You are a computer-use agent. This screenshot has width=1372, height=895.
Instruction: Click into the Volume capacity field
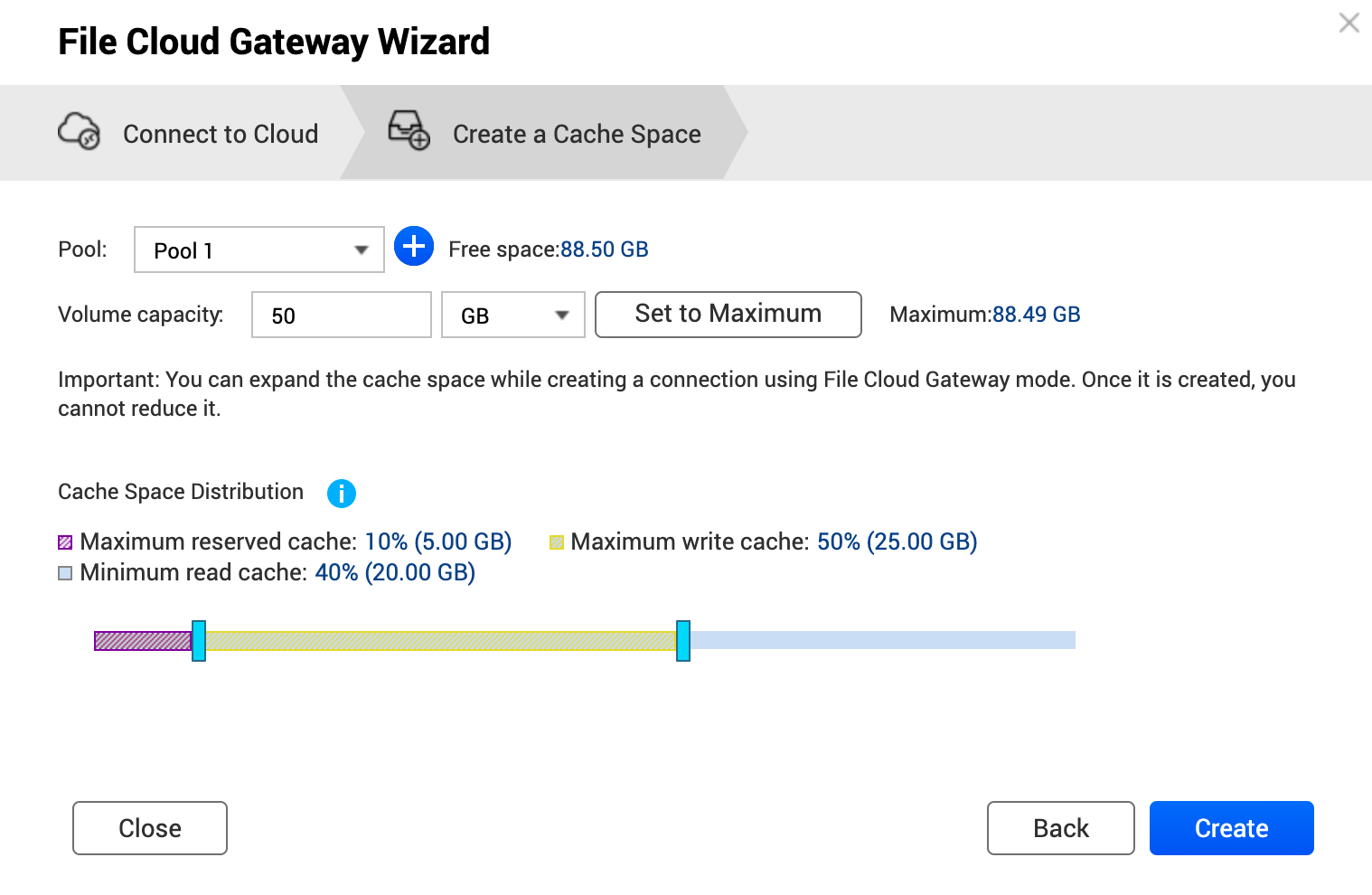pyautogui.click(x=341, y=315)
